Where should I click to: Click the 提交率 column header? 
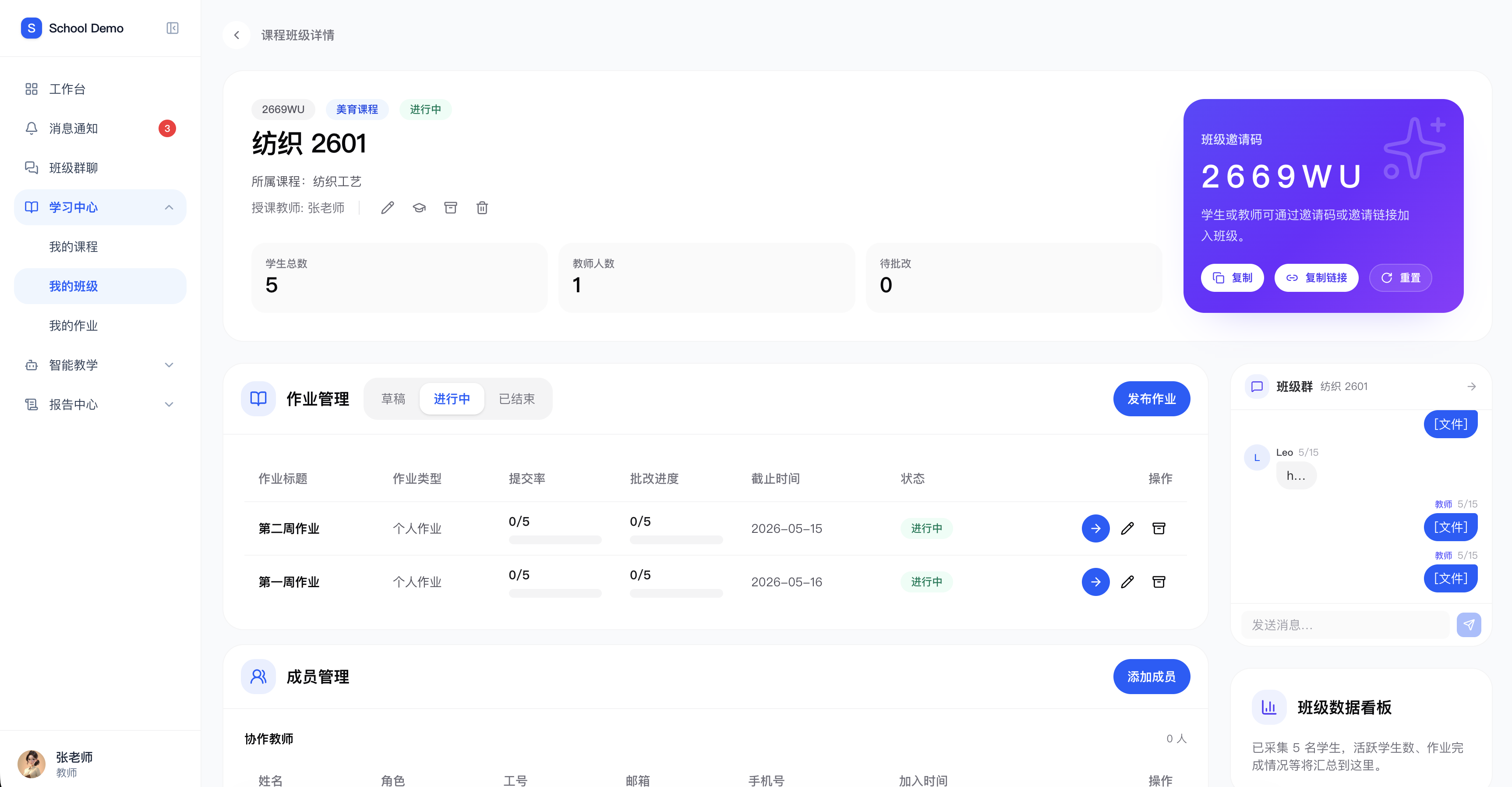[x=526, y=479]
